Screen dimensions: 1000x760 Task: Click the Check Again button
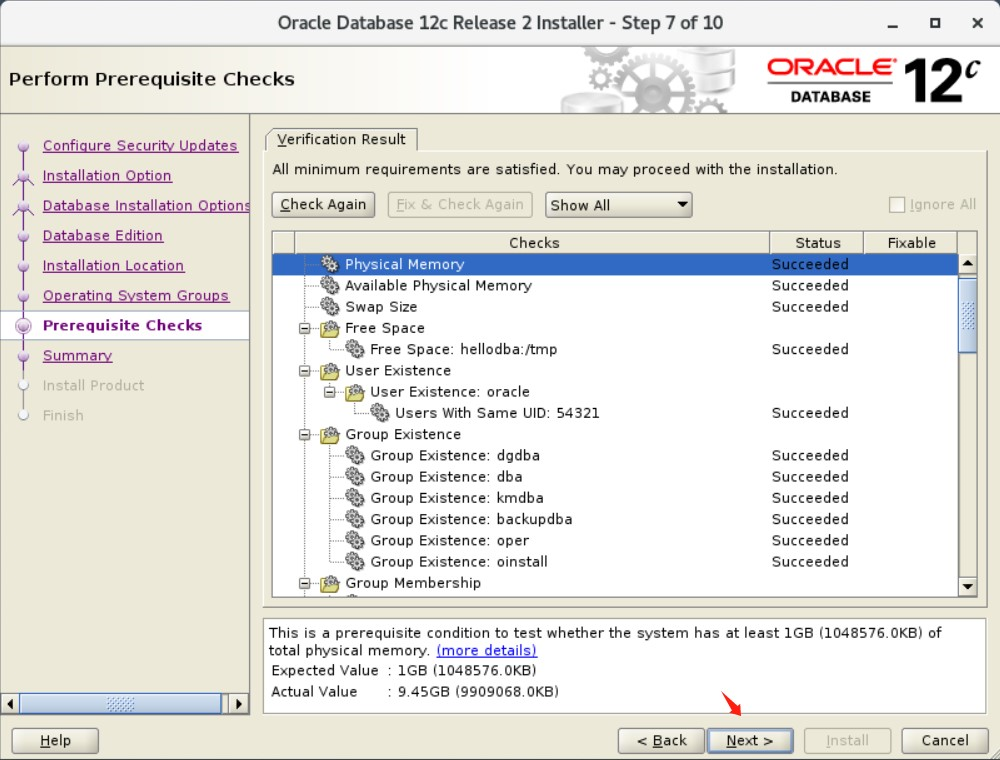pos(323,205)
